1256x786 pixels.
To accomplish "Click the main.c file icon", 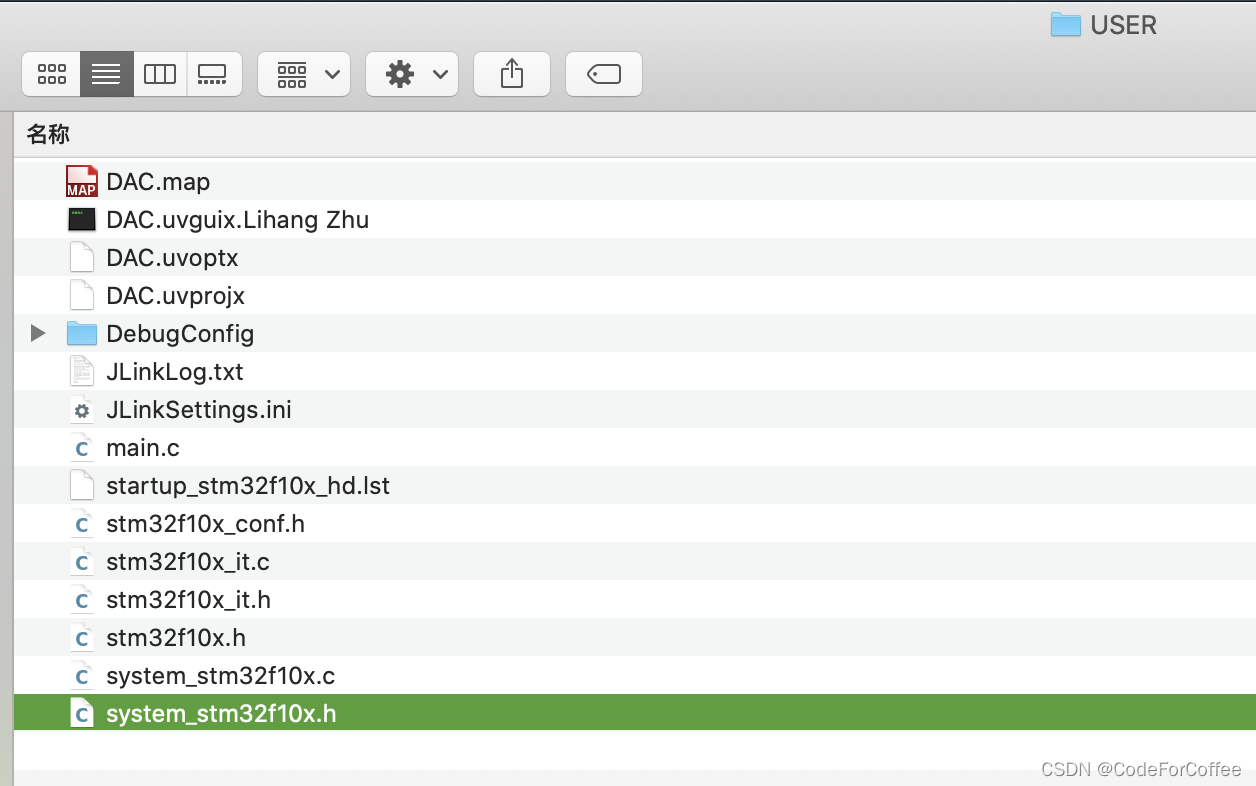I will point(82,447).
